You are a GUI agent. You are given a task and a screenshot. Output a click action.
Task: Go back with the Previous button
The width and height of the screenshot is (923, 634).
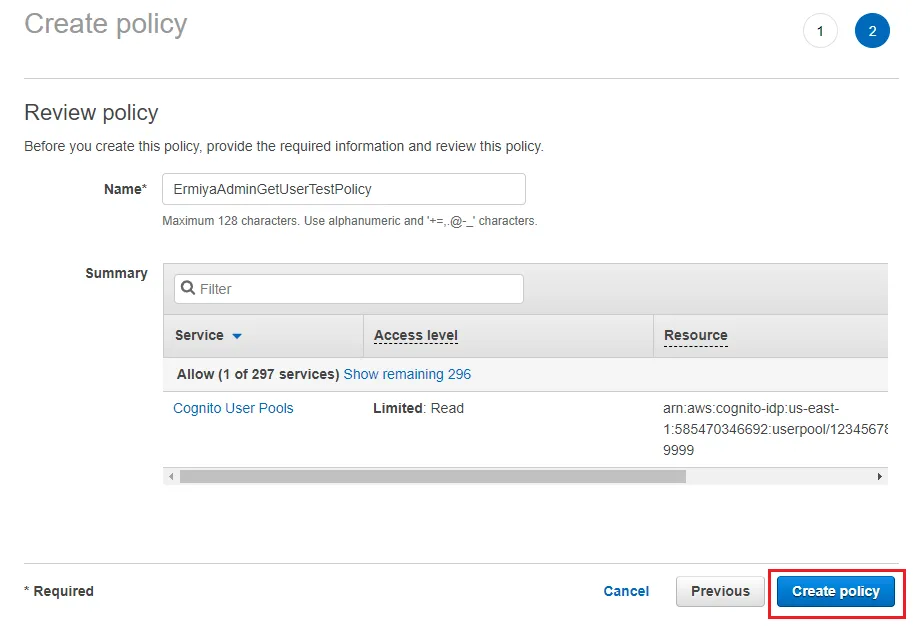point(720,591)
